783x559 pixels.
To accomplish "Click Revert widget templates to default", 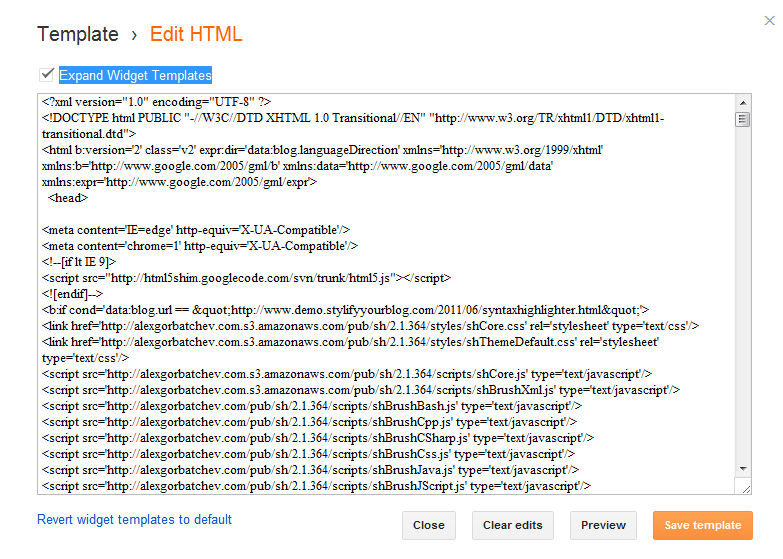I will 134,519.
